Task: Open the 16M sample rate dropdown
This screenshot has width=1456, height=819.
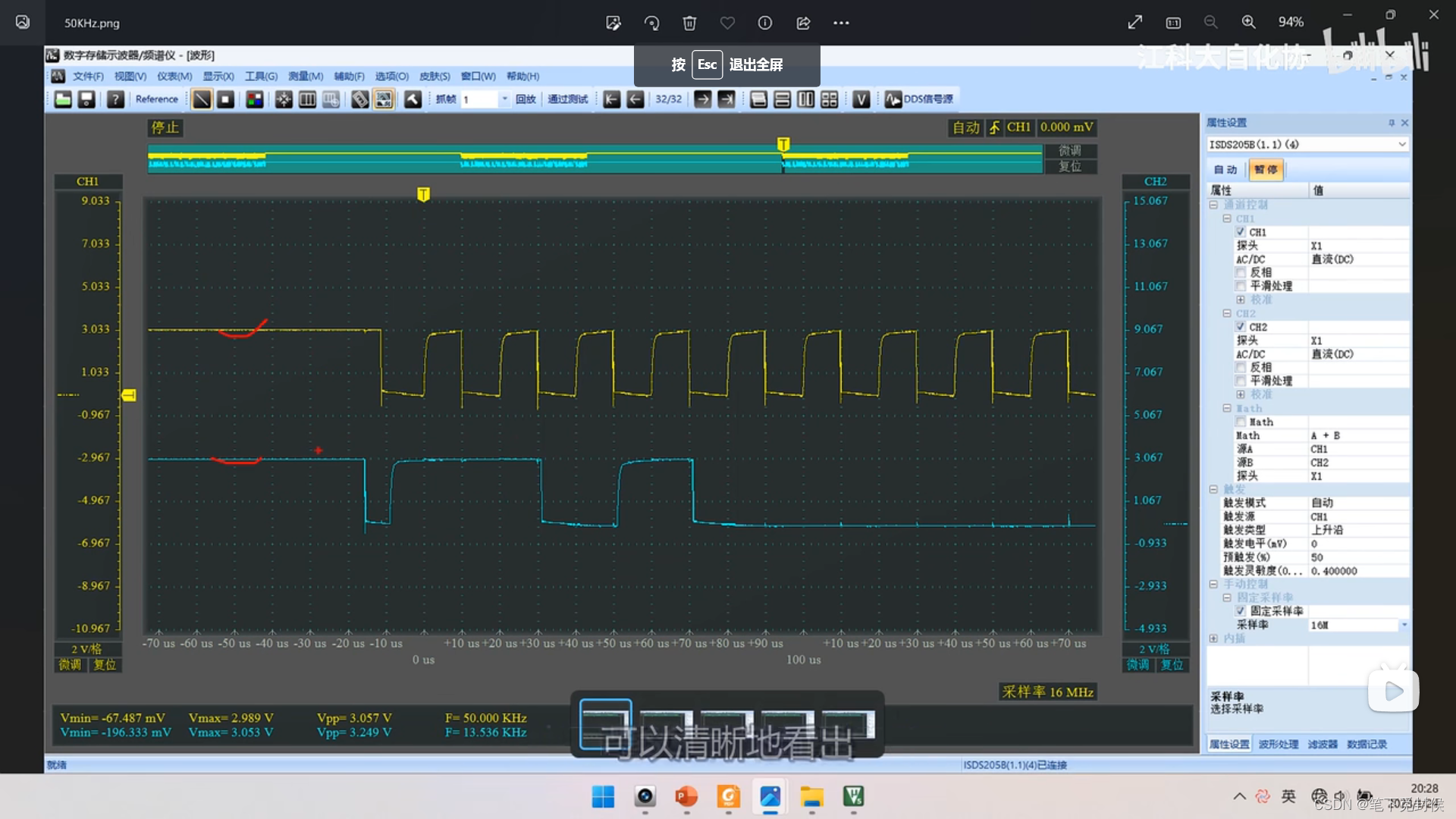Action: coord(1404,625)
